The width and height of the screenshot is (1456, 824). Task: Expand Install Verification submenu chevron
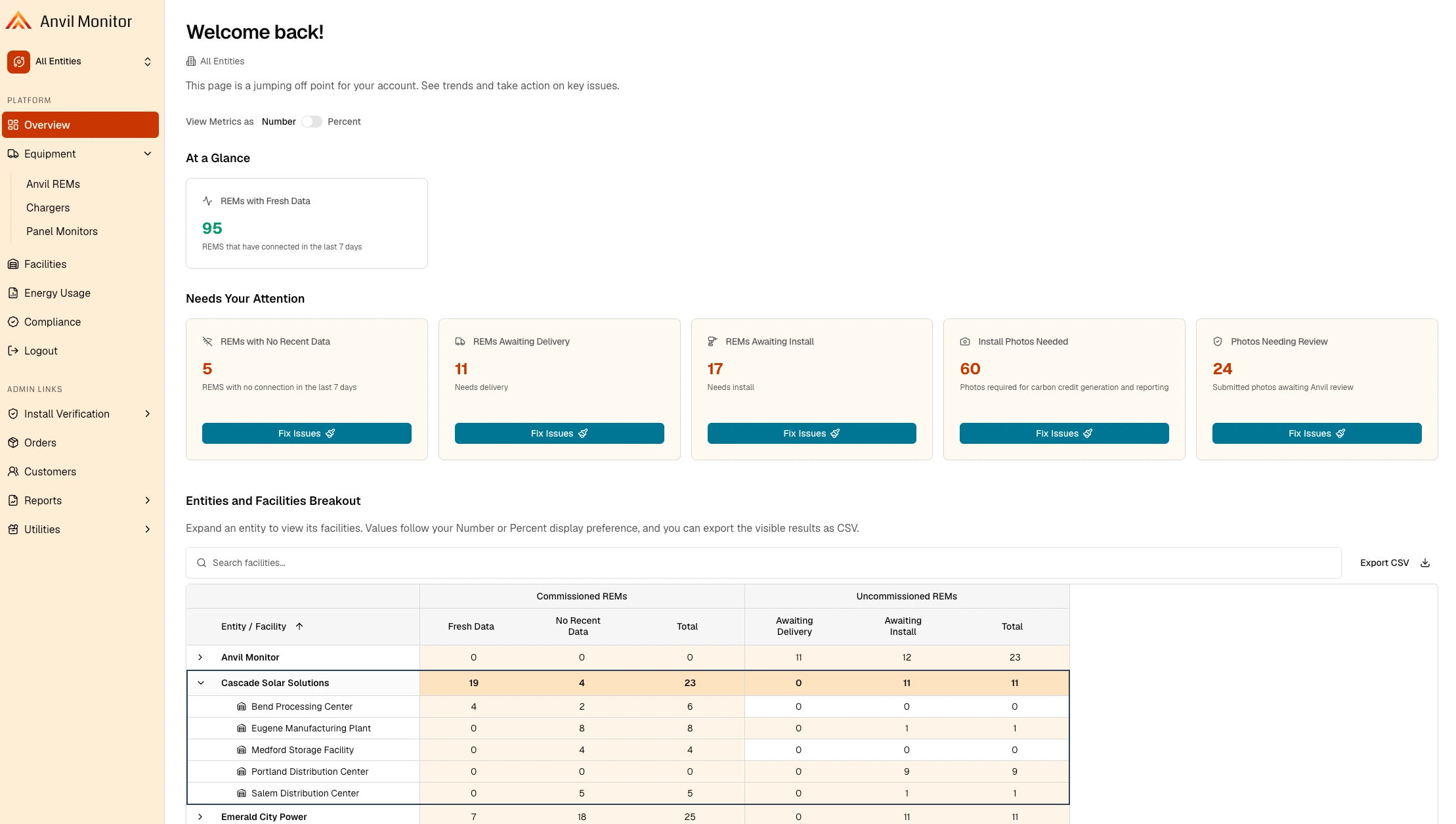pyautogui.click(x=148, y=414)
